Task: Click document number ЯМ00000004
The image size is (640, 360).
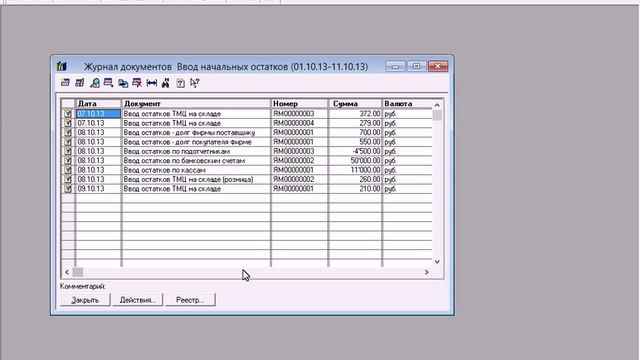Action: 293,123
